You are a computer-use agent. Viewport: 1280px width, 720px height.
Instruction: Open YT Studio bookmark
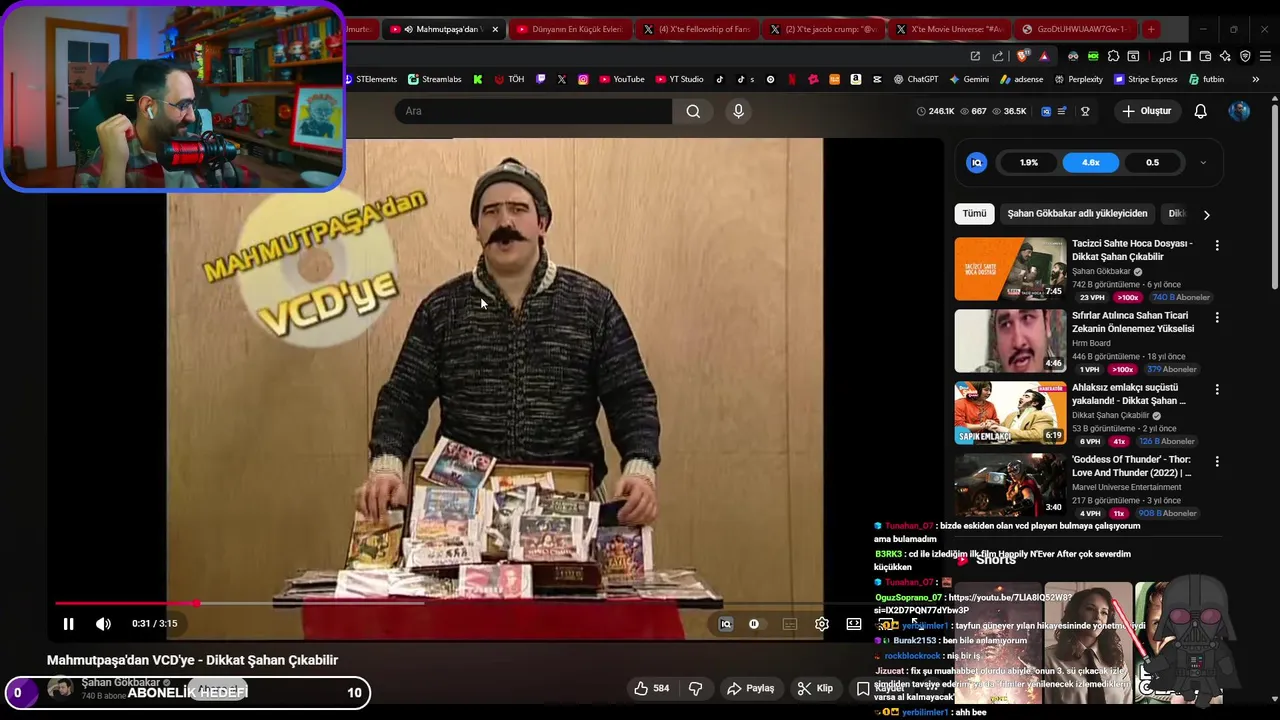click(x=680, y=79)
